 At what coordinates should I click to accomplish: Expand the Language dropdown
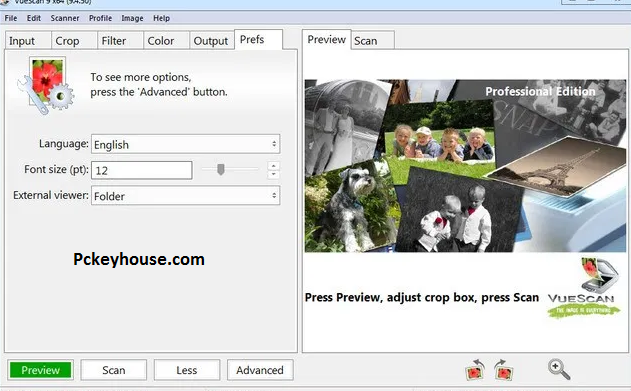186,144
